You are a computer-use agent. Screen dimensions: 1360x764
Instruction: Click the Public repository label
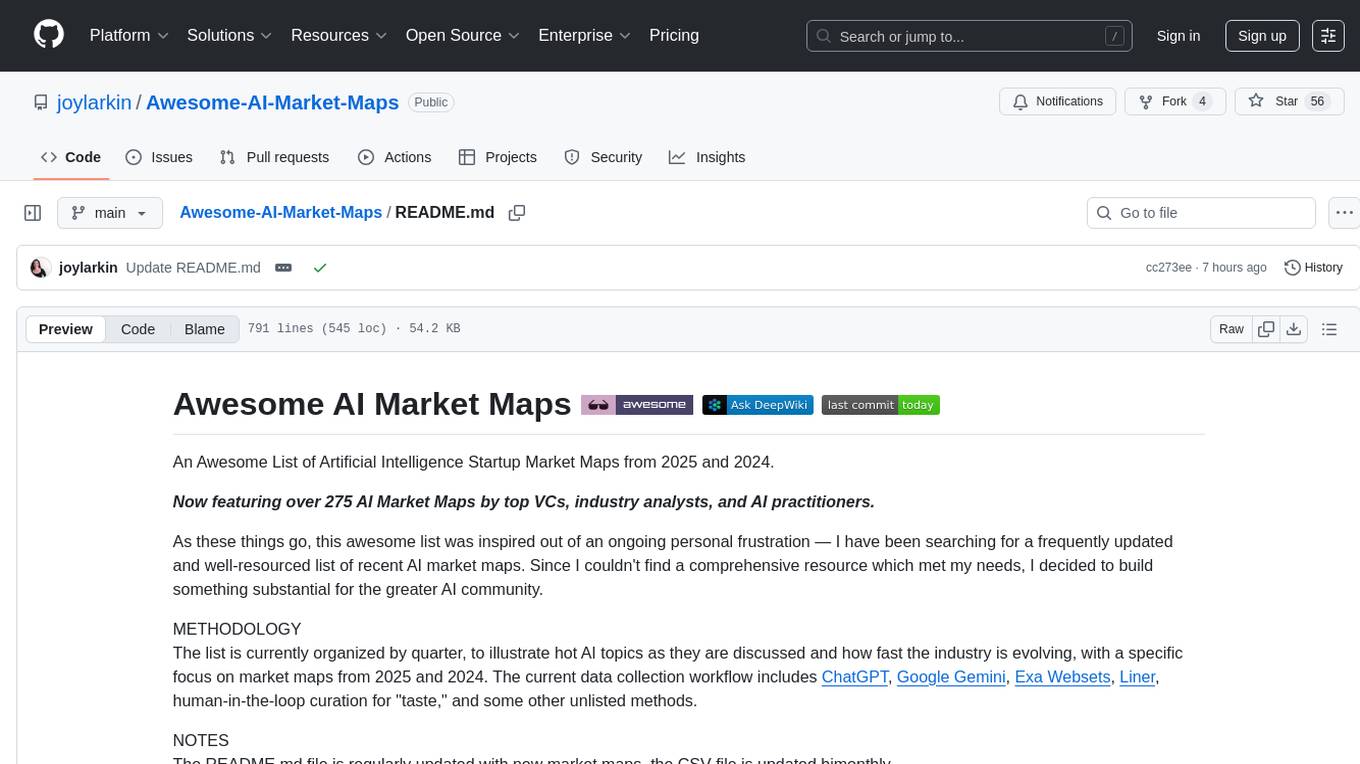coord(431,102)
